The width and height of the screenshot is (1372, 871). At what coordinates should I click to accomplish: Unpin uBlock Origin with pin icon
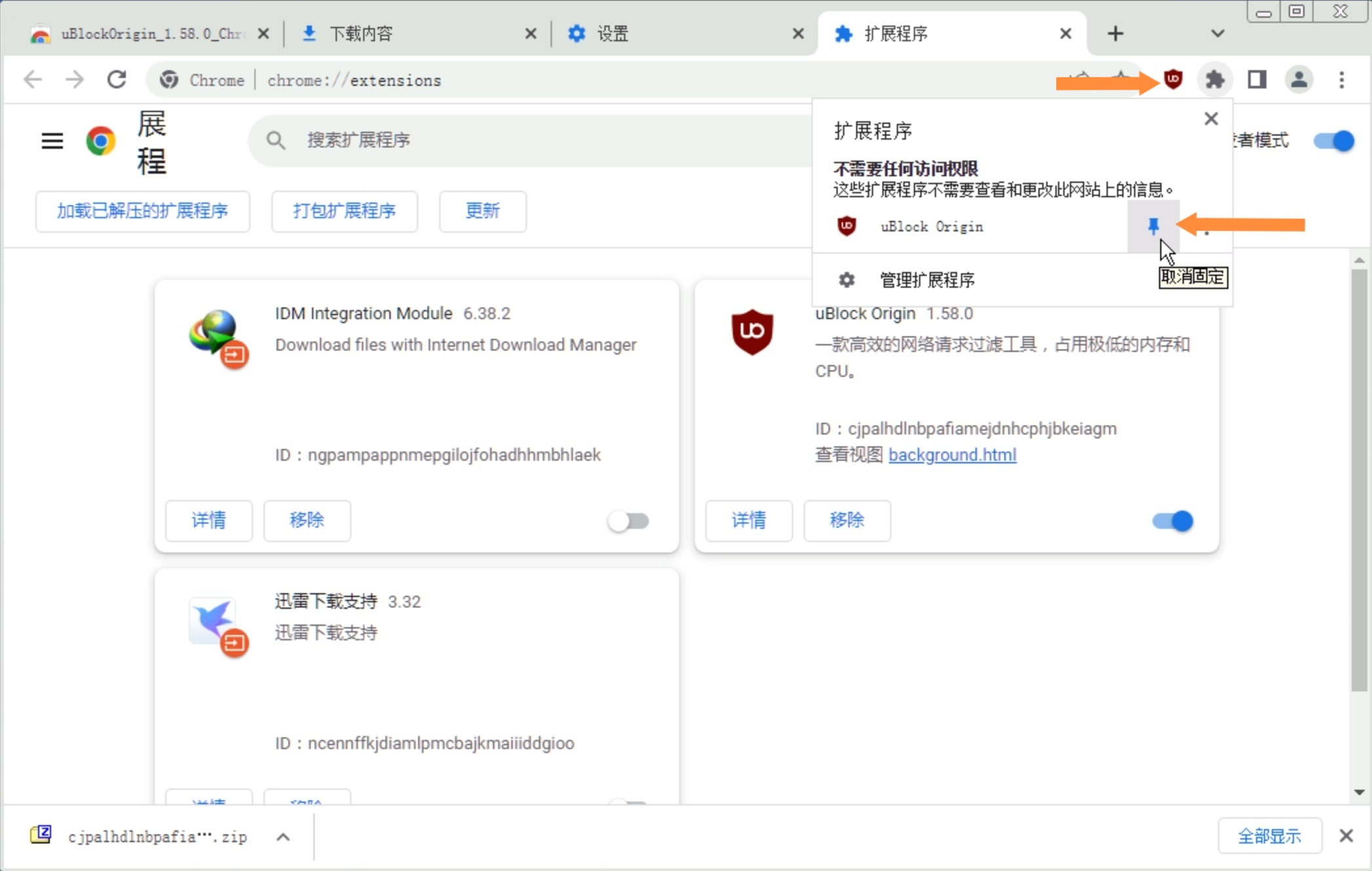pos(1153,227)
